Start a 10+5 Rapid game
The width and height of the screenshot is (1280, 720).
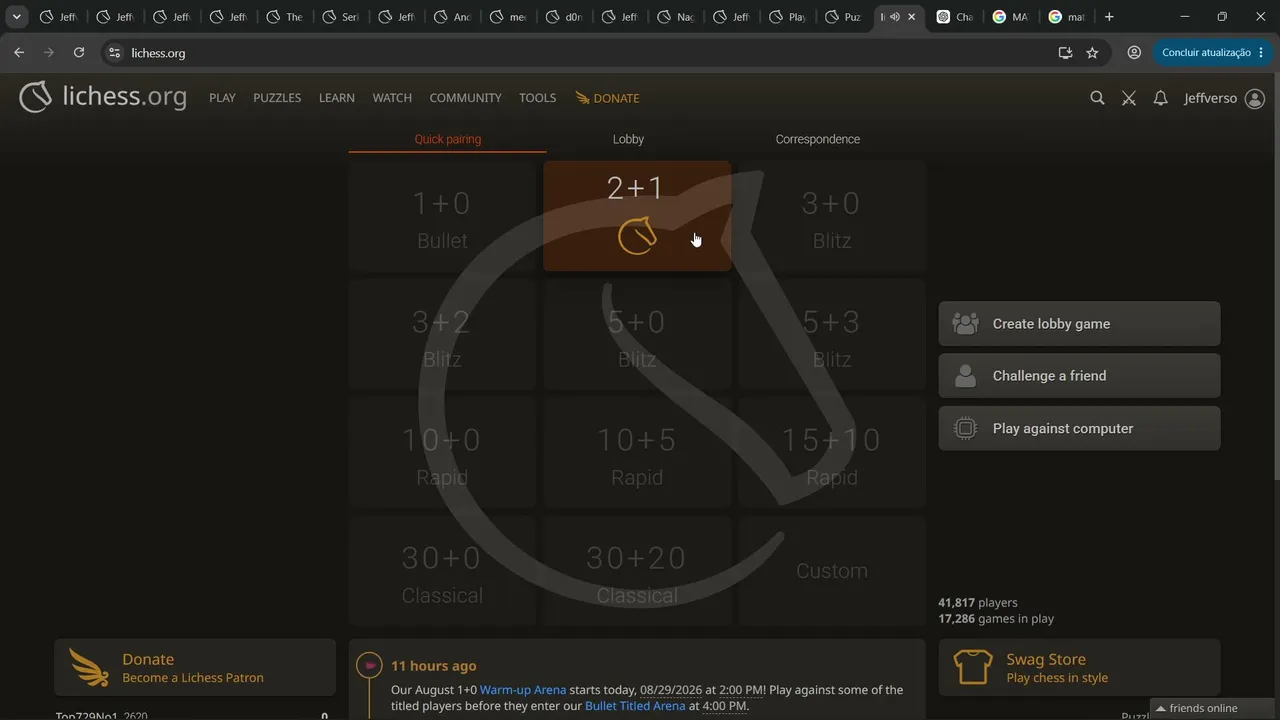pos(637,453)
